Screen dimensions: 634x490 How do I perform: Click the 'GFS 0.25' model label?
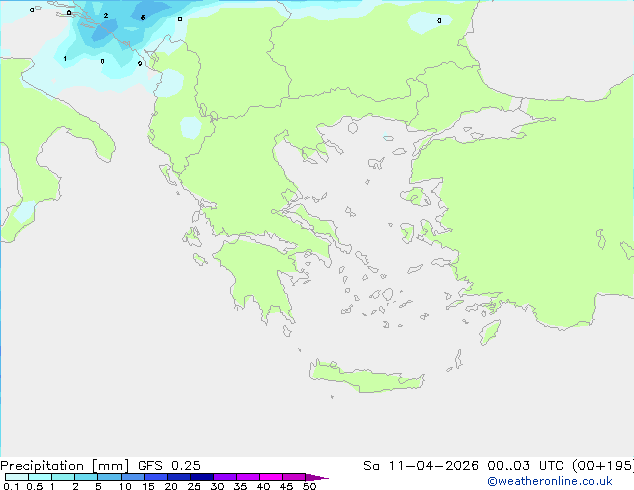click(x=169, y=466)
